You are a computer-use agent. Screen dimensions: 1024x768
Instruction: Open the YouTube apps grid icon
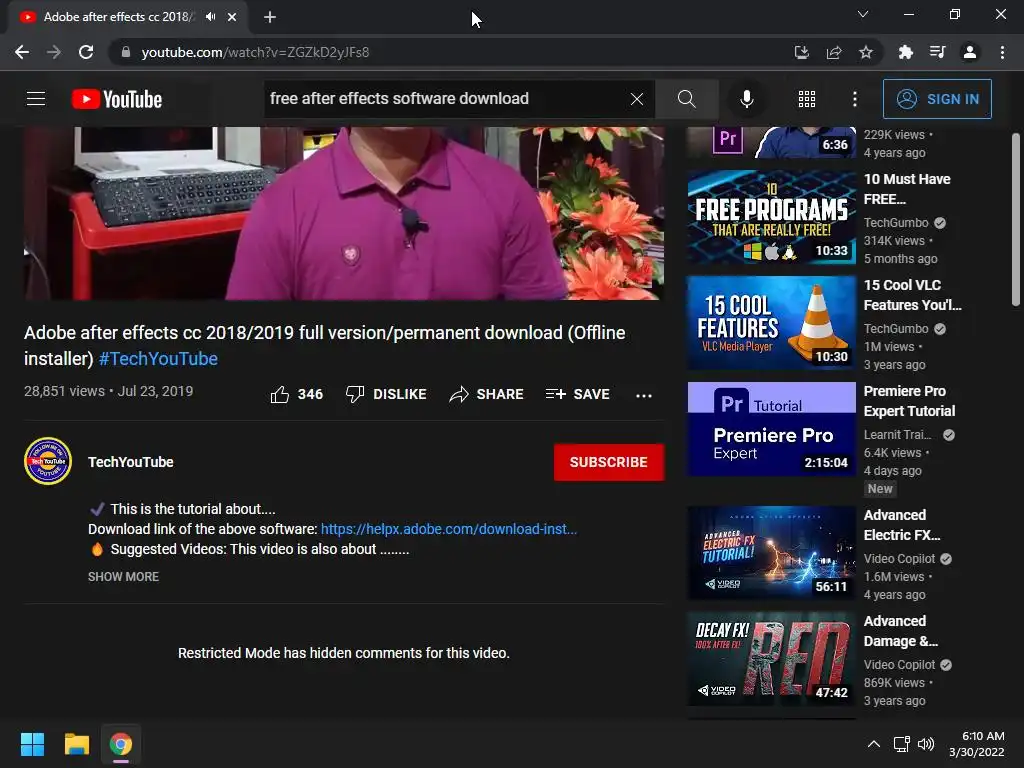(x=807, y=99)
